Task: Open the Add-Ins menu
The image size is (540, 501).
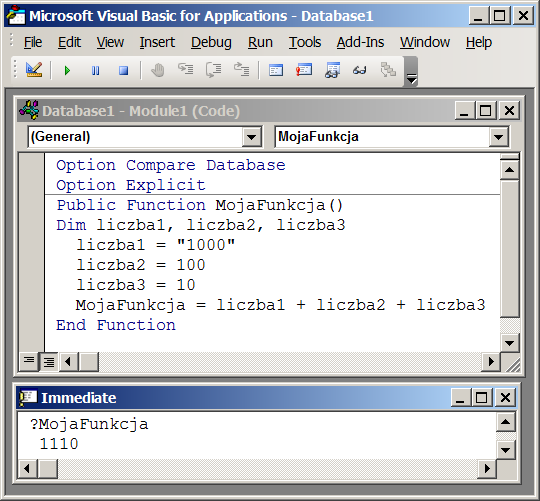Action: pyautogui.click(x=360, y=42)
